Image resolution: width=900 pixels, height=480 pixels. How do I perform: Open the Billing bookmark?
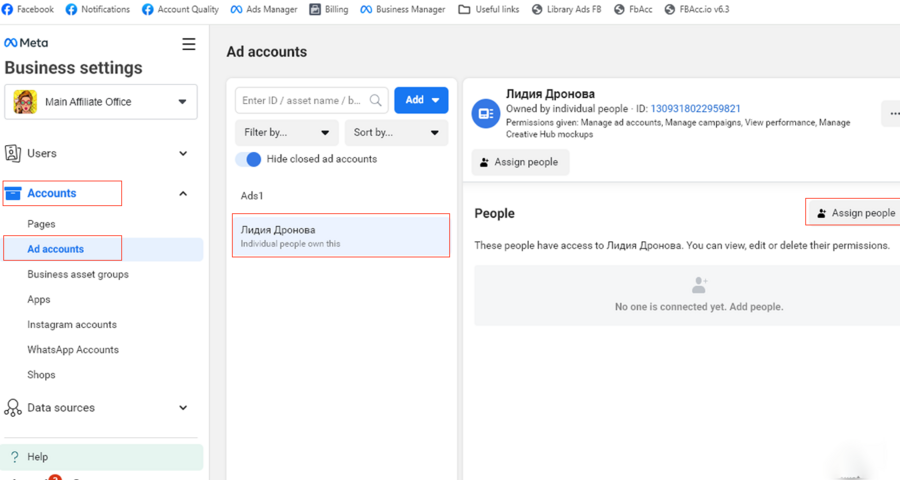point(329,9)
